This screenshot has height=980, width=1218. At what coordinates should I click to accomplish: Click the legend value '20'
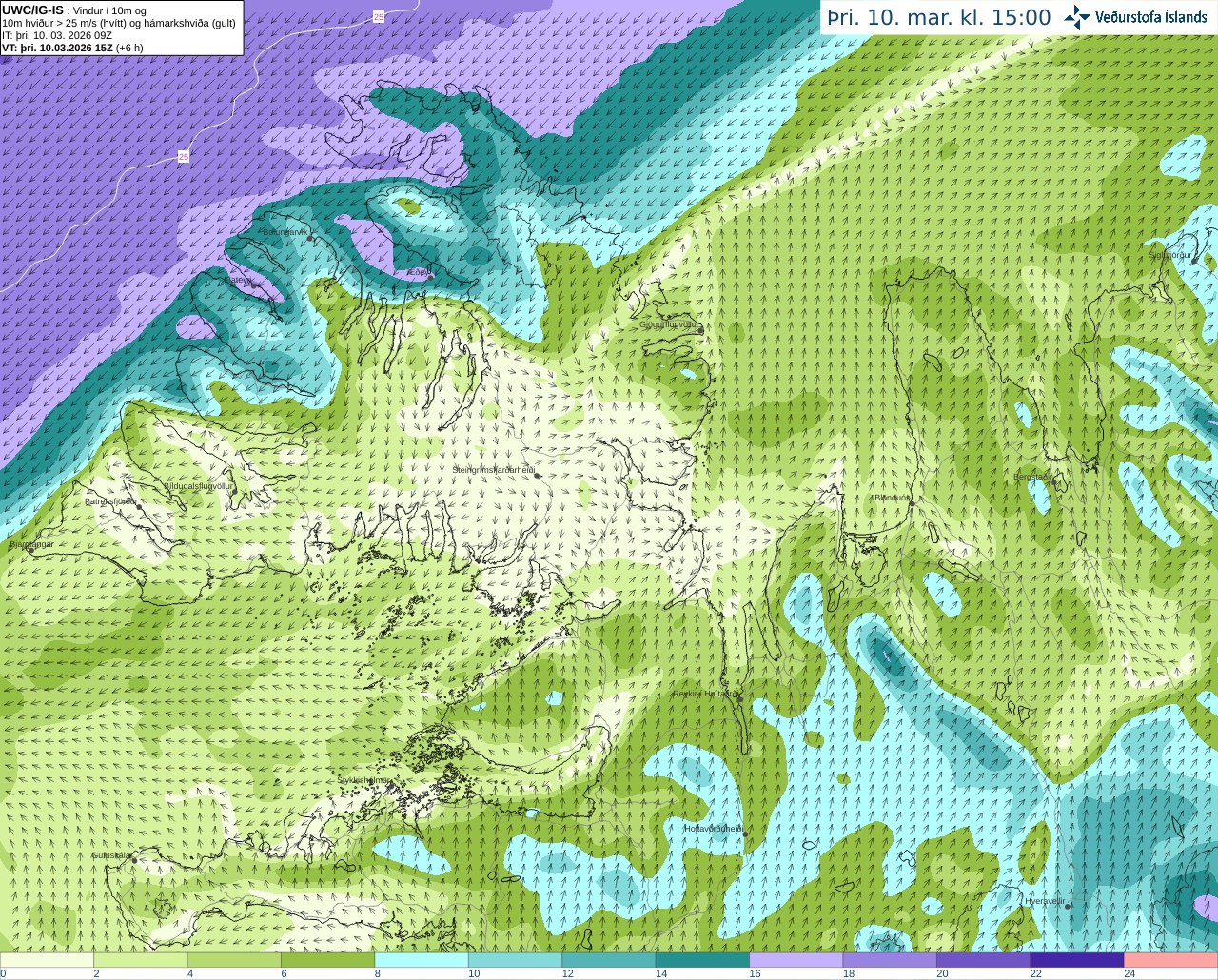943,973
